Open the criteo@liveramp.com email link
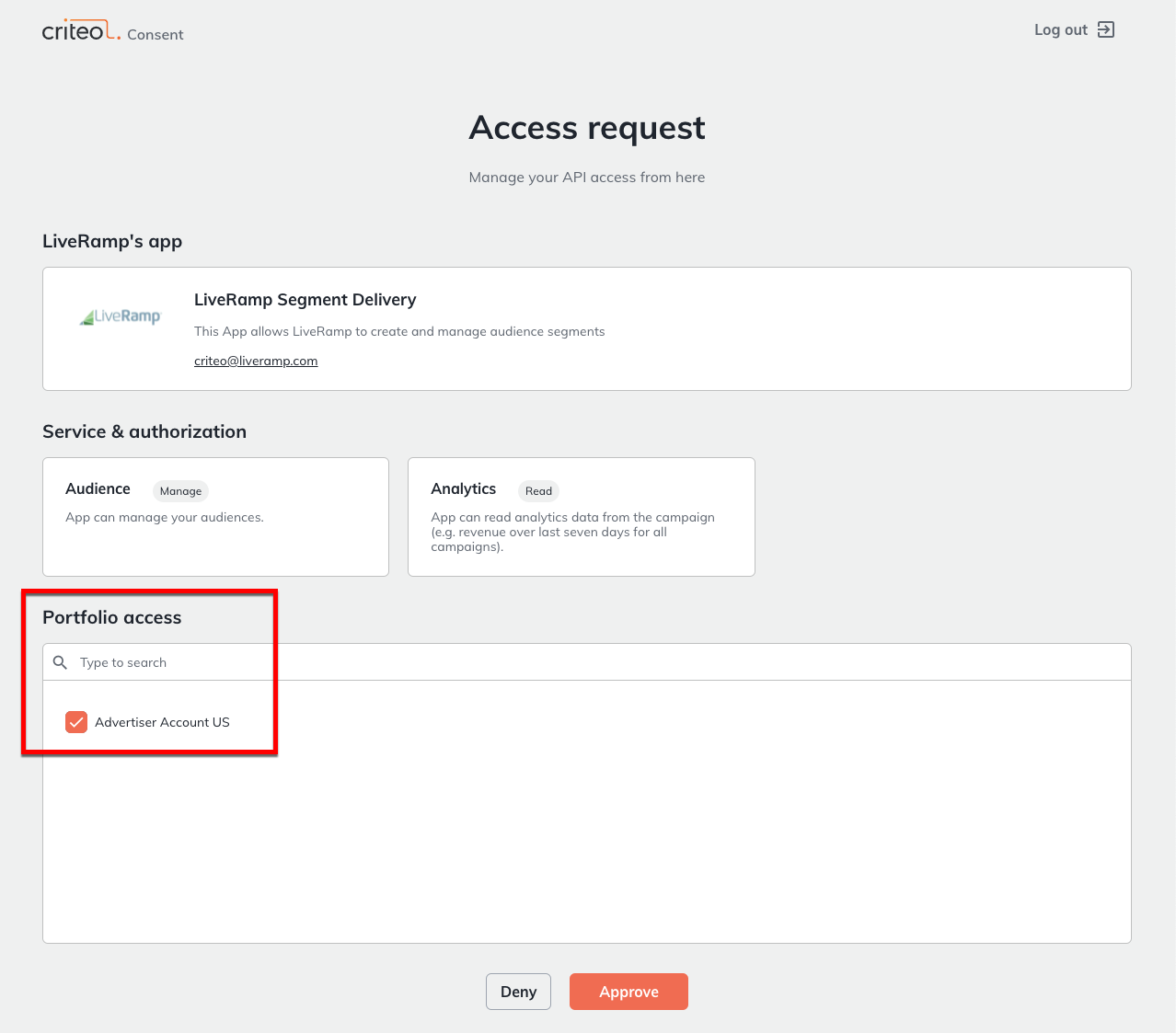The width and height of the screenshot is (1176, 1033). point(256,361)
